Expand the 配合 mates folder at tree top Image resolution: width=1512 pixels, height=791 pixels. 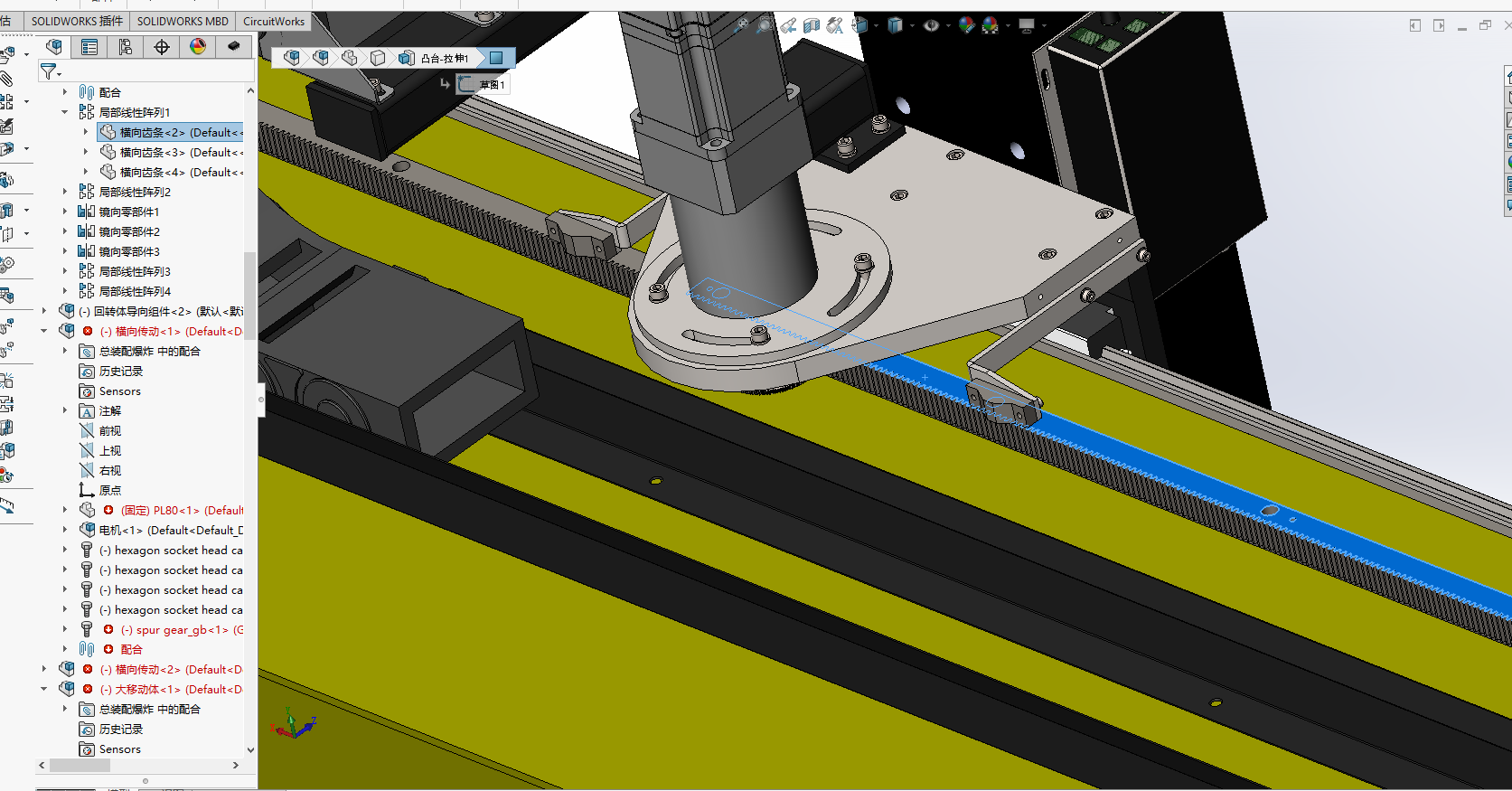point(64,92)
